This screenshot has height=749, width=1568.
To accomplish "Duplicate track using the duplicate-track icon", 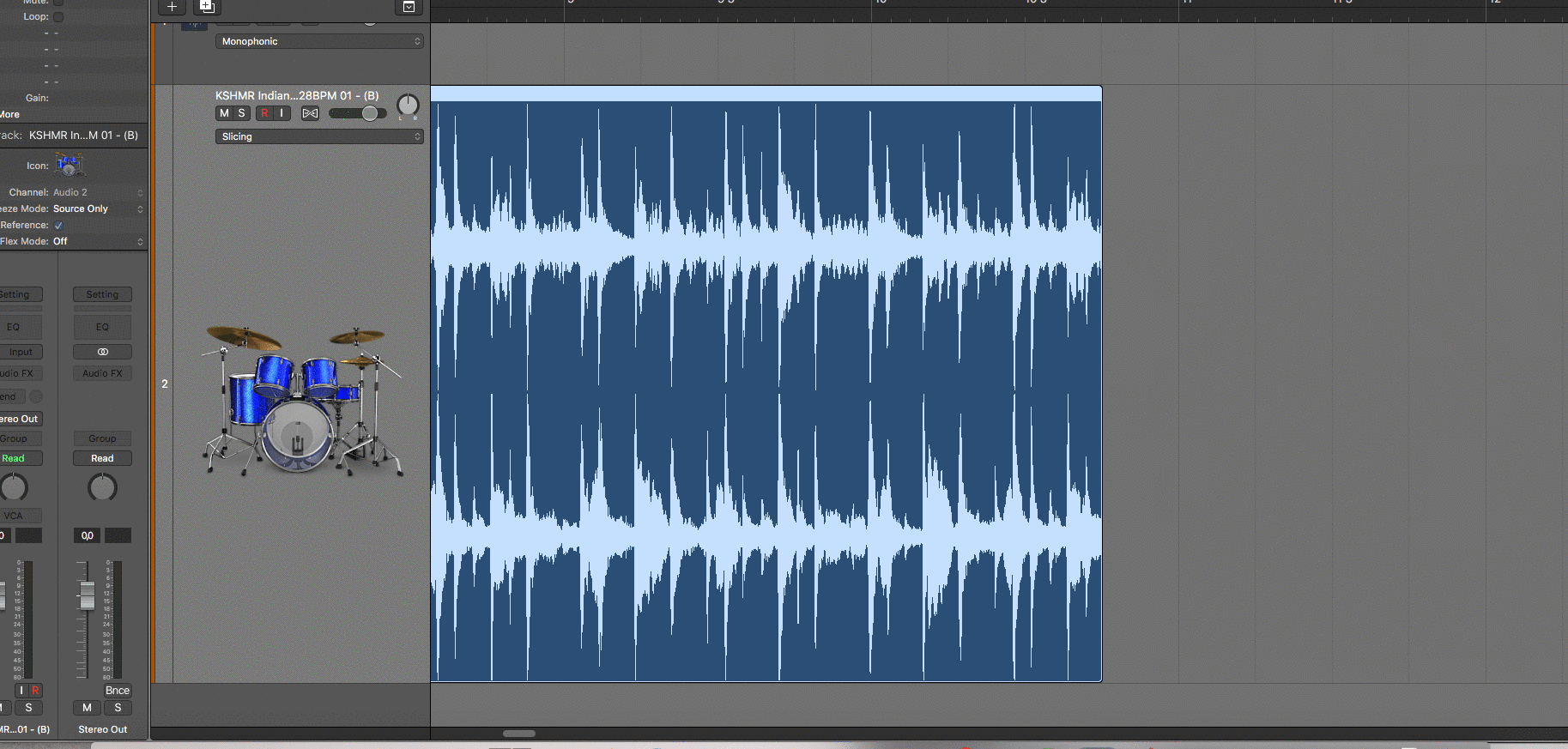I will pos(206,7).
